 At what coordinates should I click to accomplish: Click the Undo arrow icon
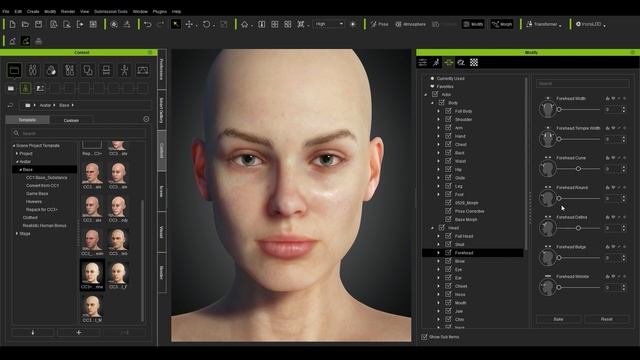148,24
